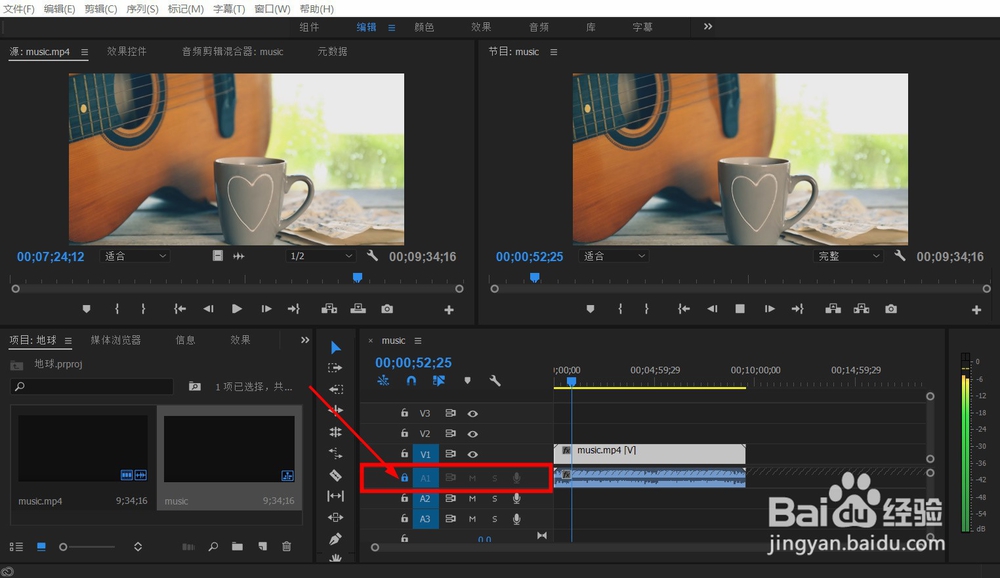1000x578 pixels.
Task: Open program monitor wrench settings
Action: click(x=900, y=256)
